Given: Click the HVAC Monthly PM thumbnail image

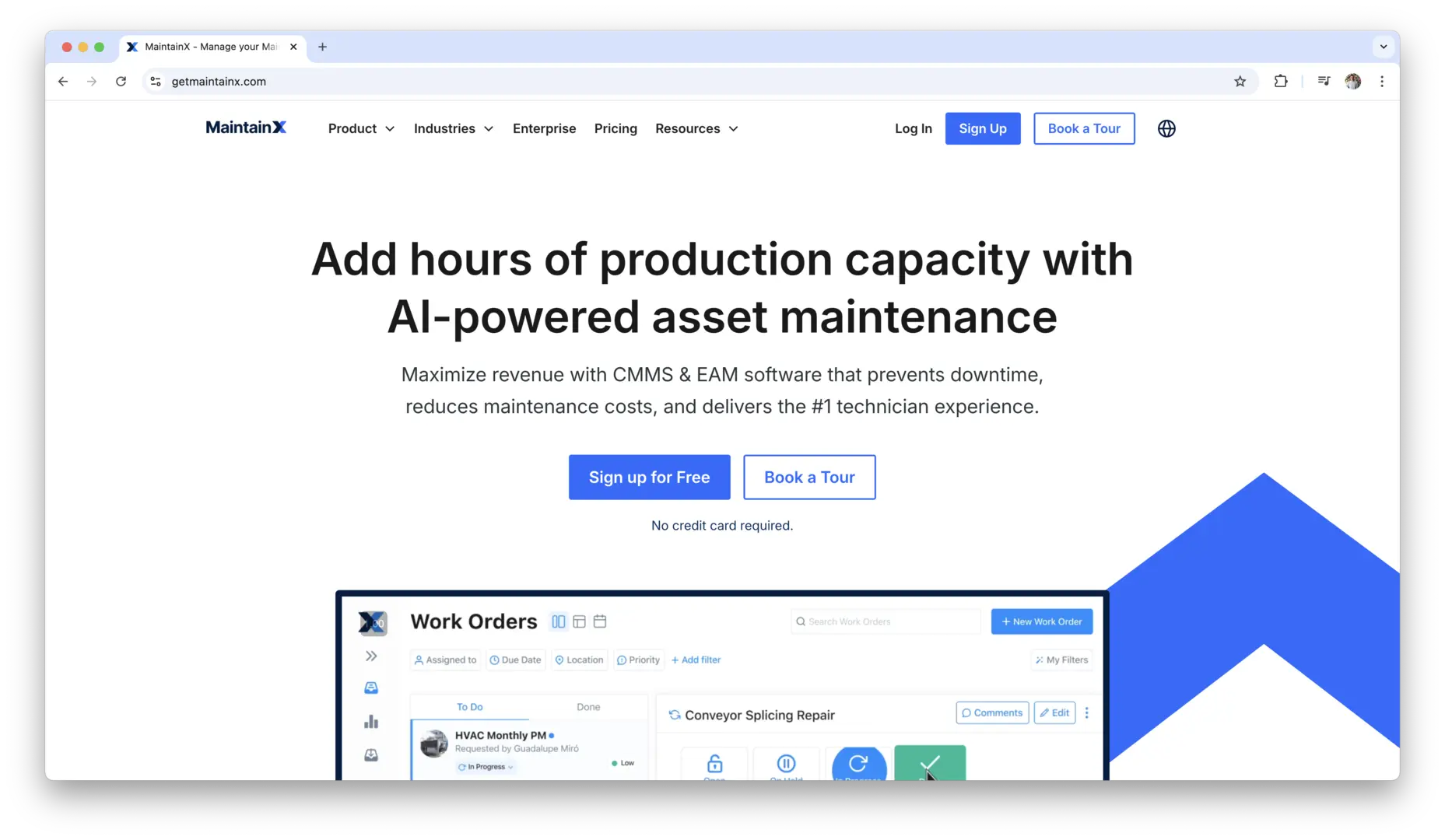Looking at the screenshot, I should click(x=434, y=744).
